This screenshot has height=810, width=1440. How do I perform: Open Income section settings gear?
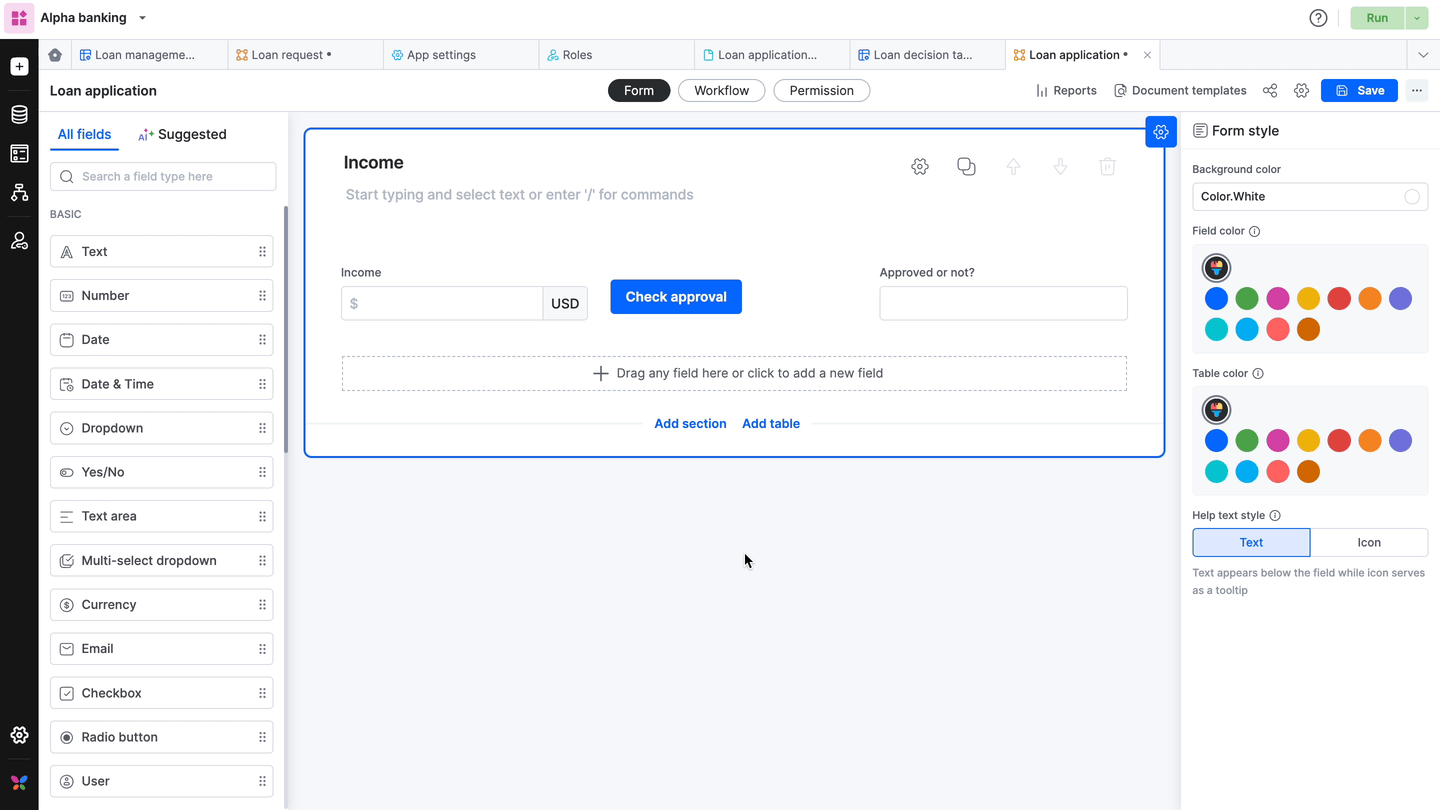[920, 167]
